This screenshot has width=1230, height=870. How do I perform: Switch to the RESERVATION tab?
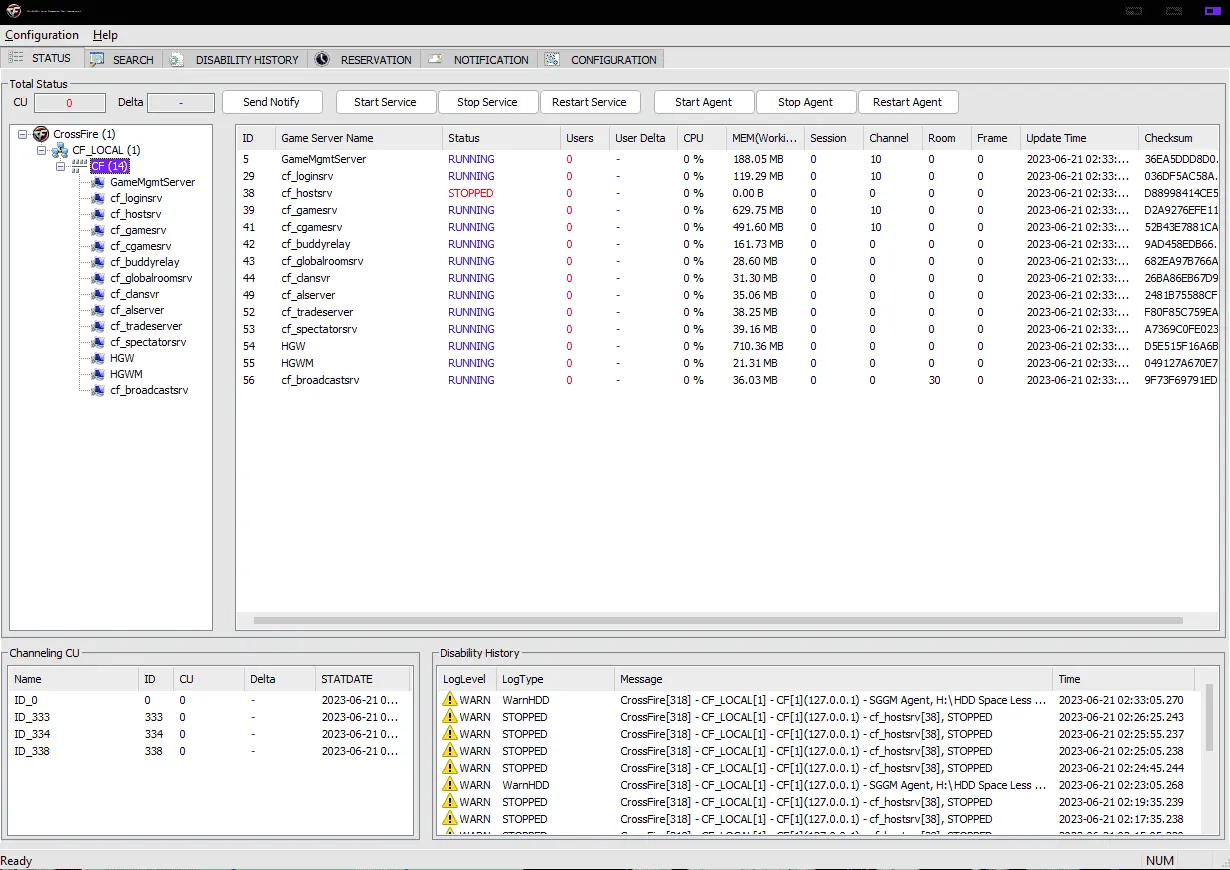(x=365, y=59)
